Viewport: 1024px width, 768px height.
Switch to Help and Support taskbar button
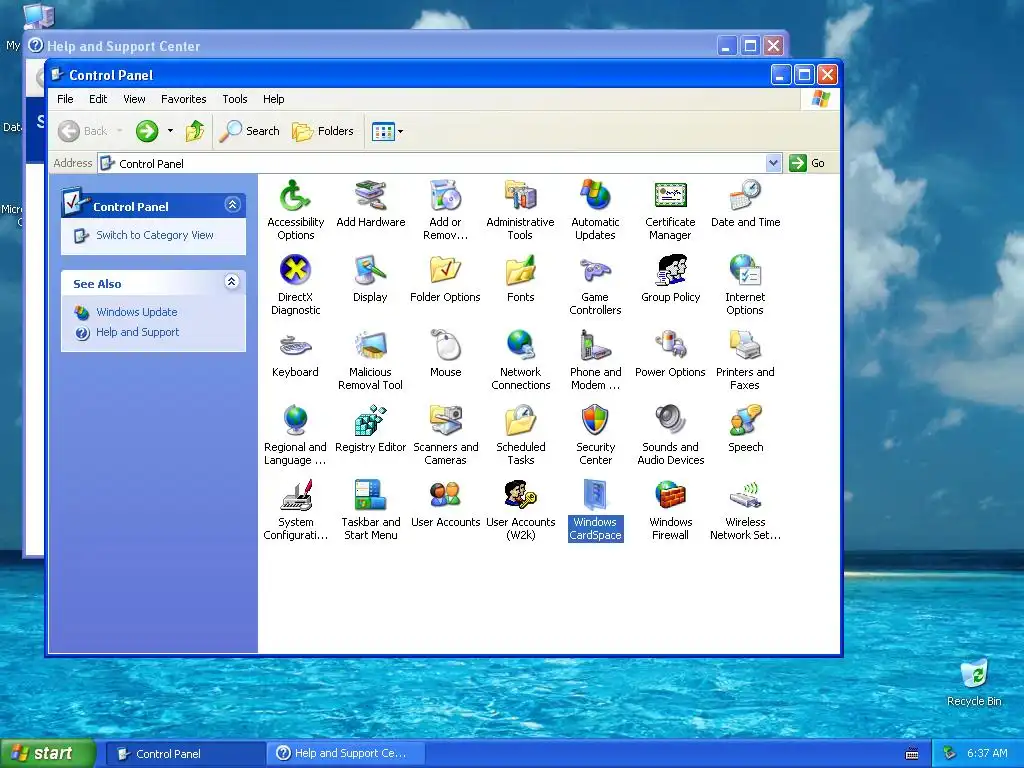coord(346,754)
